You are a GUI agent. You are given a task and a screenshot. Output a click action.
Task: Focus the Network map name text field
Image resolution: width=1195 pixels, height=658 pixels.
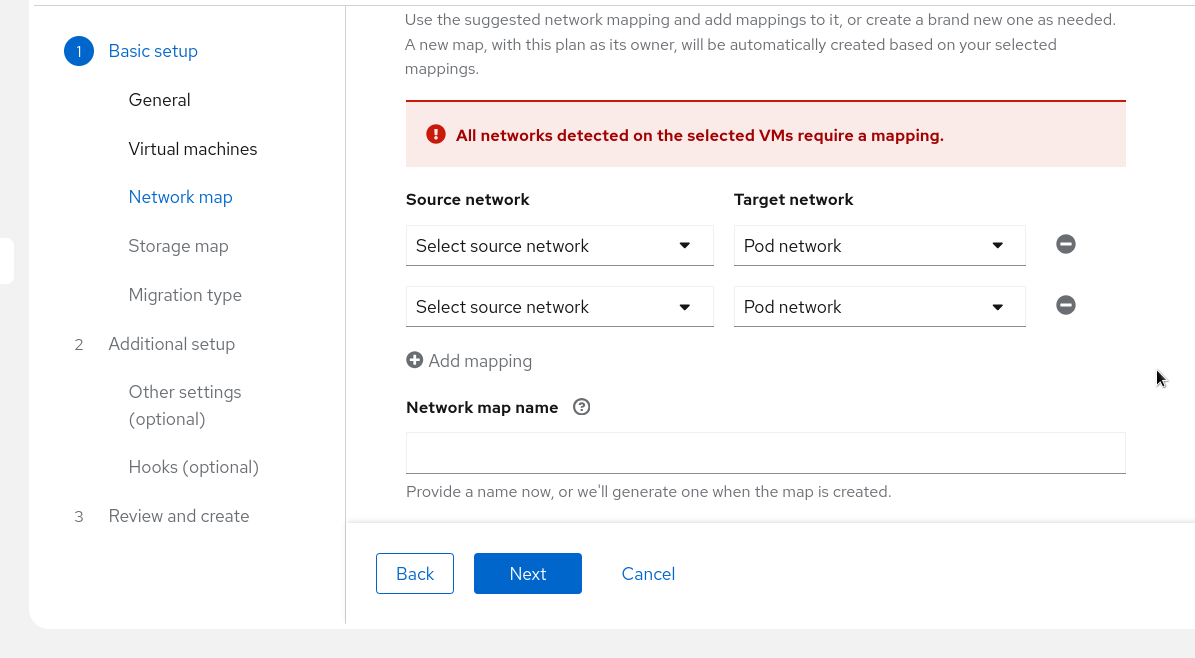765,453
